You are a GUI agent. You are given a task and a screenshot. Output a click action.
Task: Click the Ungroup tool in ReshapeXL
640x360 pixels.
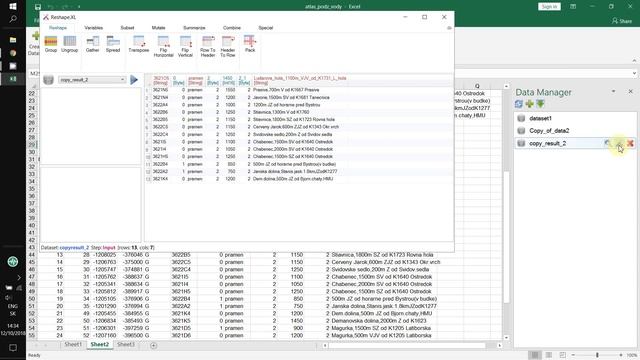[x=69, y=44]
